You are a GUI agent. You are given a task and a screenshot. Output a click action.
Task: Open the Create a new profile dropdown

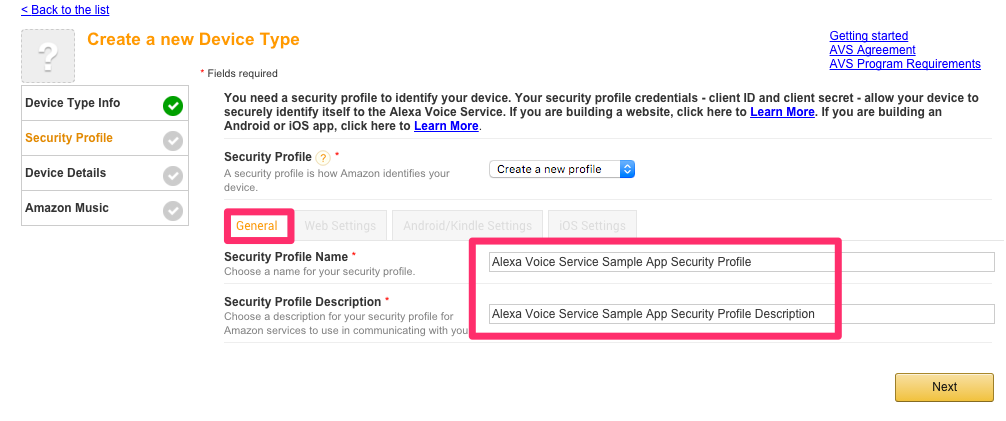(561, 169)
